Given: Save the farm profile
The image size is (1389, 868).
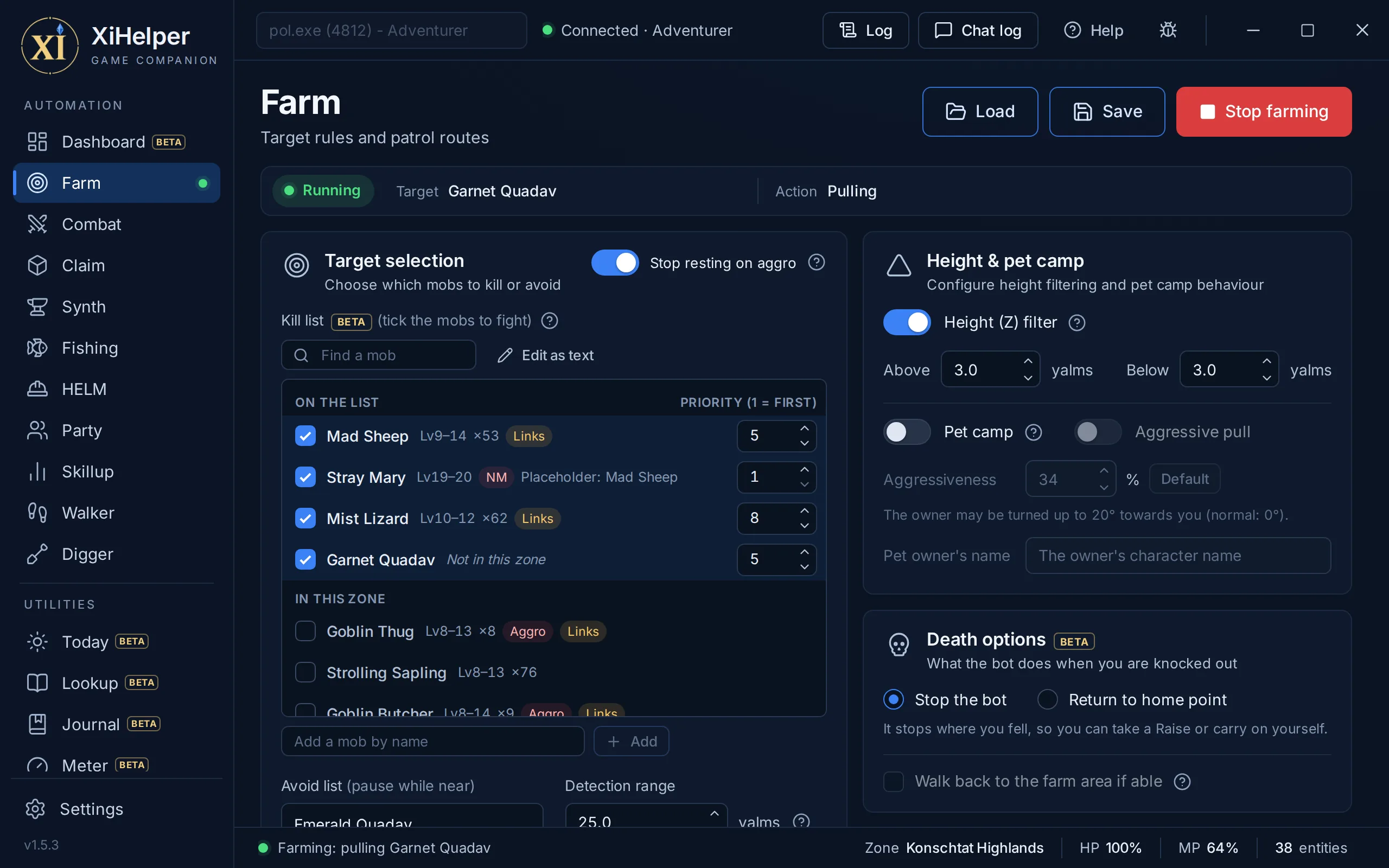Looking at the screenshot, I should click(1107, 111).
